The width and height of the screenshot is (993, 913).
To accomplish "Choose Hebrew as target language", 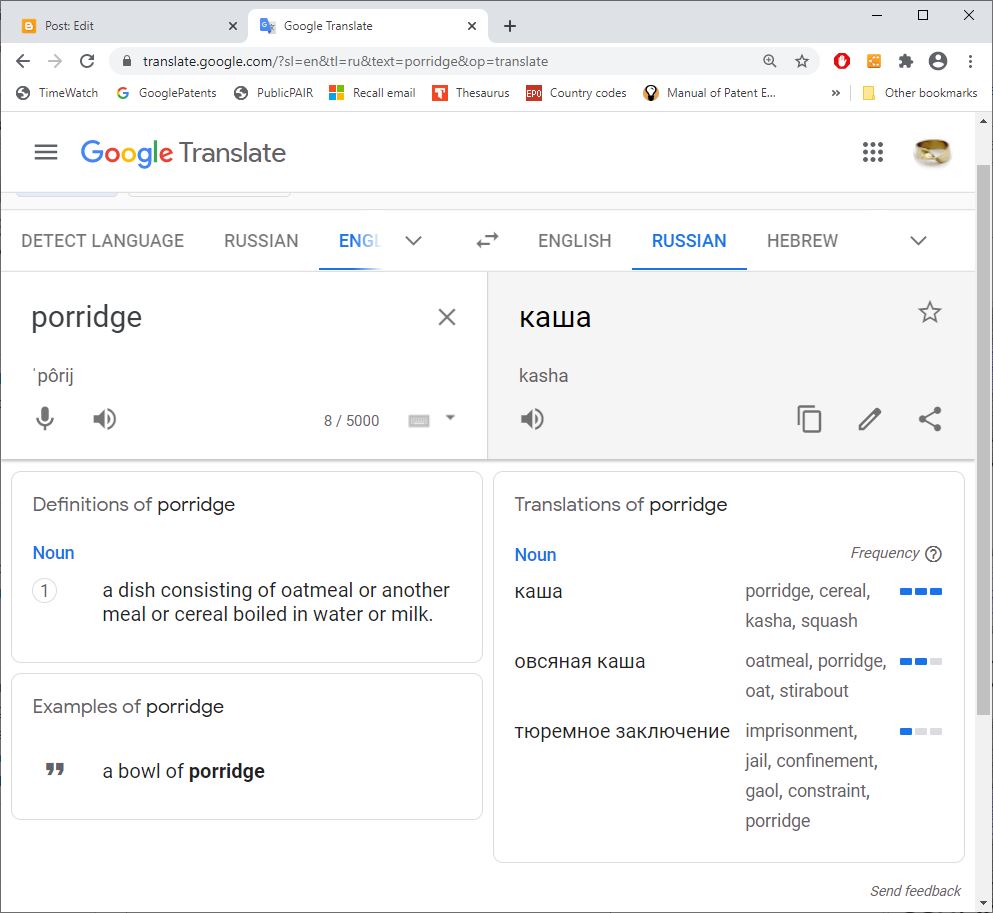I will [x=802, y=241].
